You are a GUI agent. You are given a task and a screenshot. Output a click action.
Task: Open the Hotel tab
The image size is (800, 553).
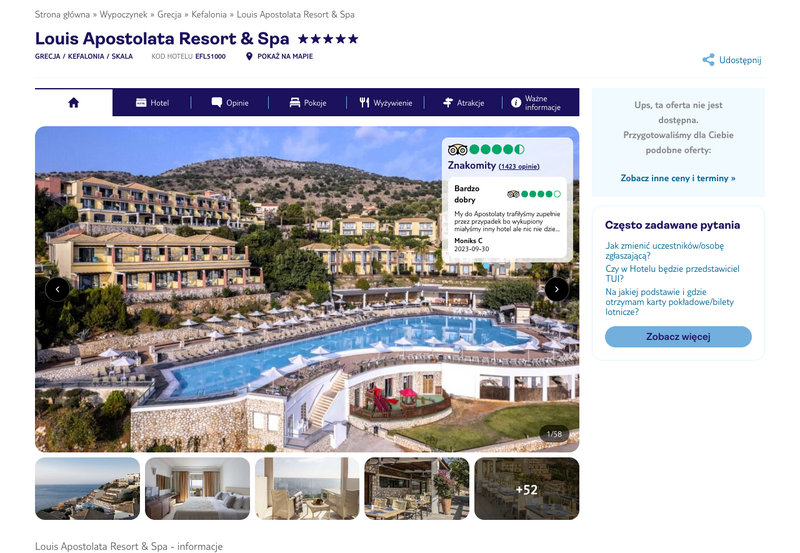pyautogui.click(x=152, y=103)
